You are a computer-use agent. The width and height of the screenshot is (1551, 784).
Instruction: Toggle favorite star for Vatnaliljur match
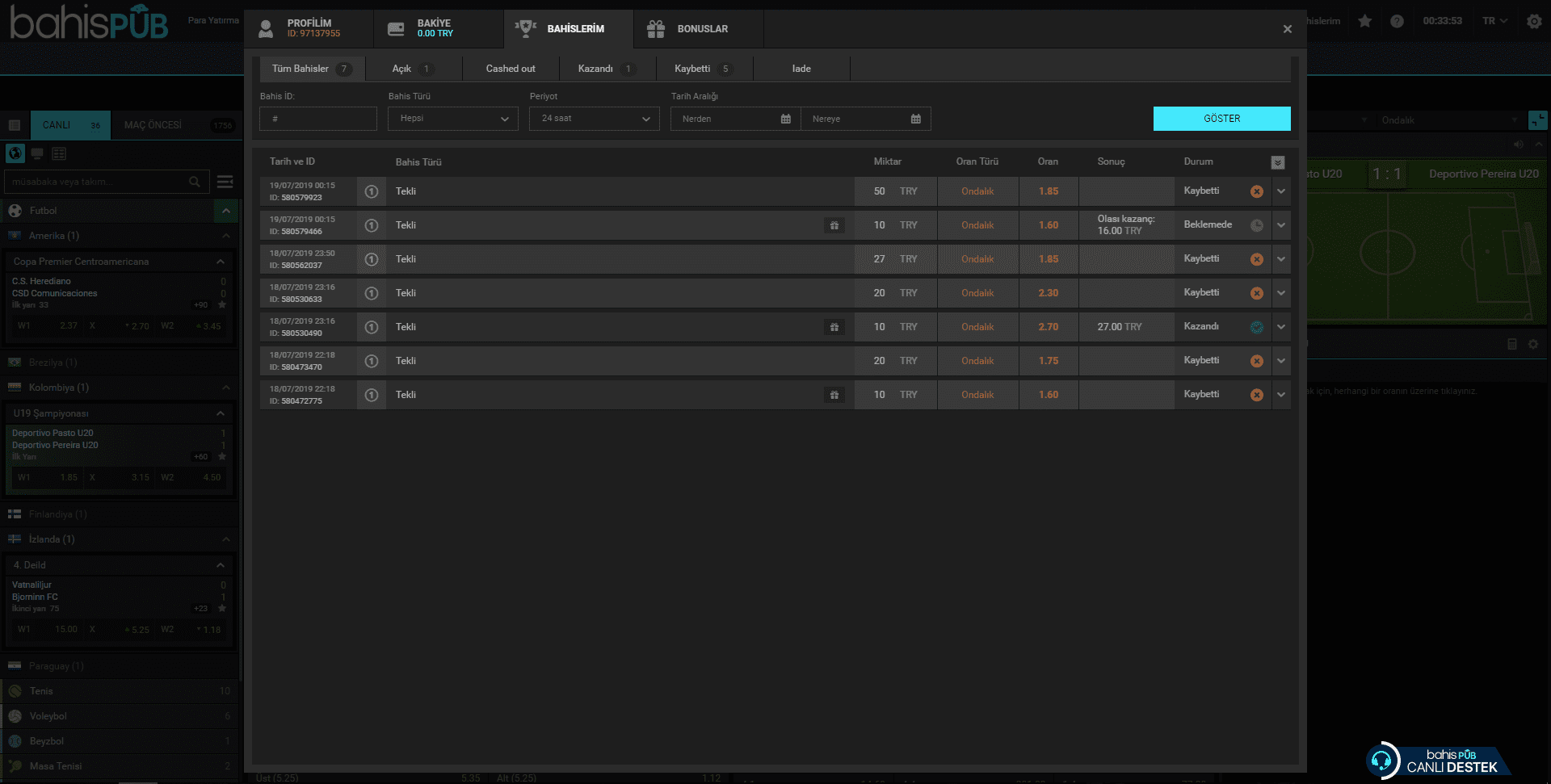click(222, 609)
